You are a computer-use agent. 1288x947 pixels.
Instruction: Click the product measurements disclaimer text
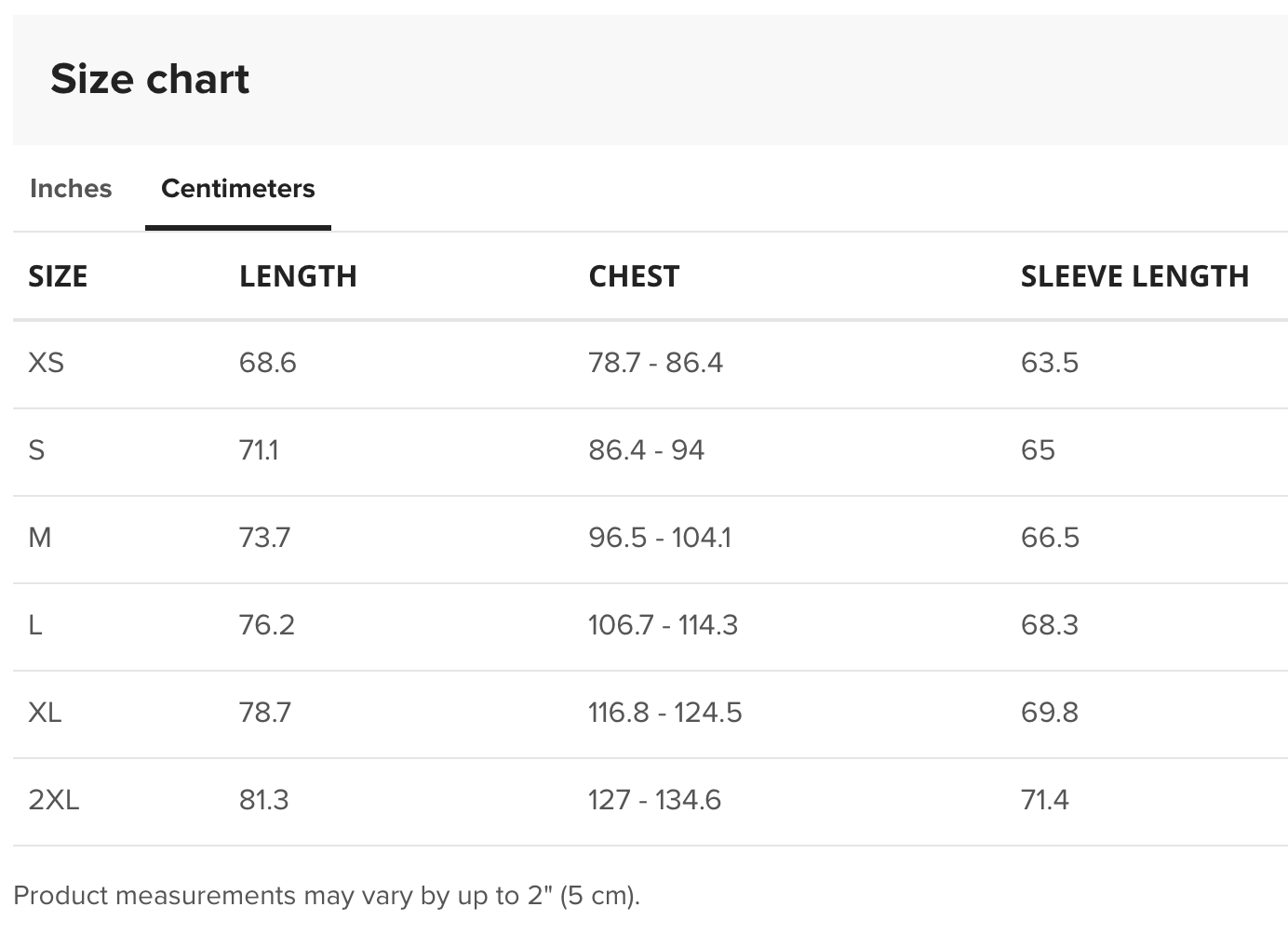pyautogui.click(x=327, y=896)
